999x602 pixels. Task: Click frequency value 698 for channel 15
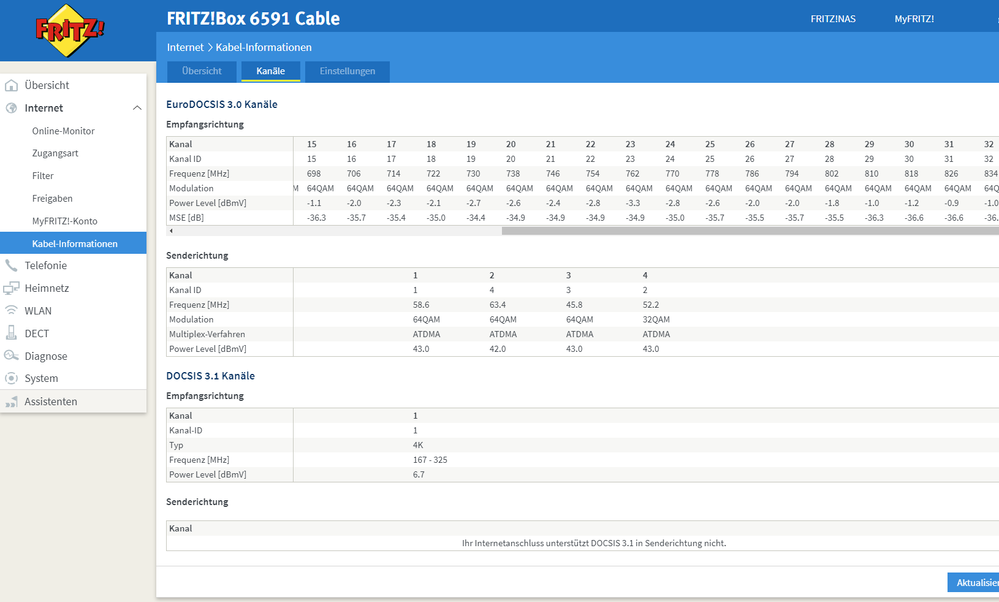click(x=313, y=174)
